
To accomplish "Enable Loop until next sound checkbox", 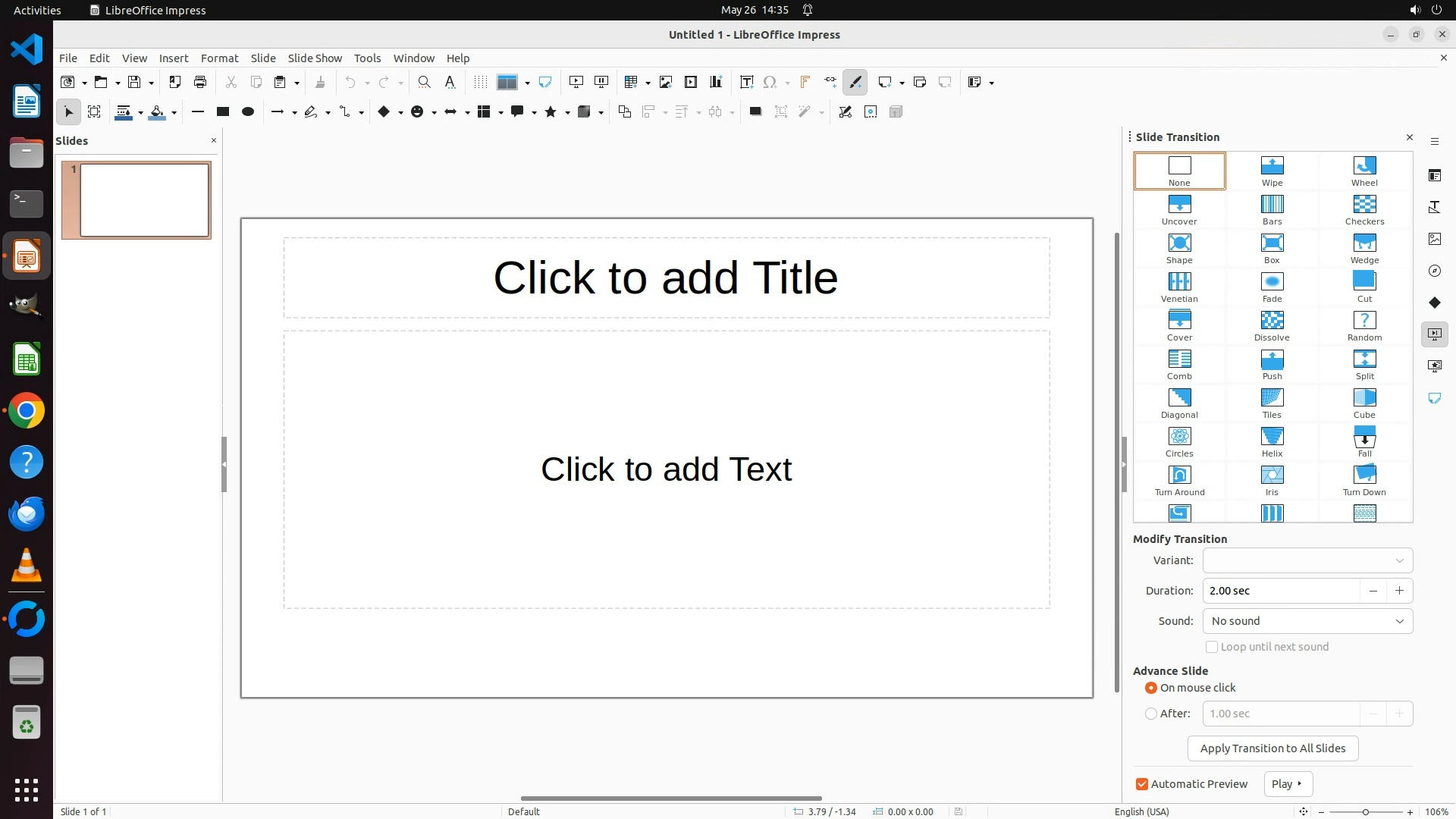I will (1212, 647).
